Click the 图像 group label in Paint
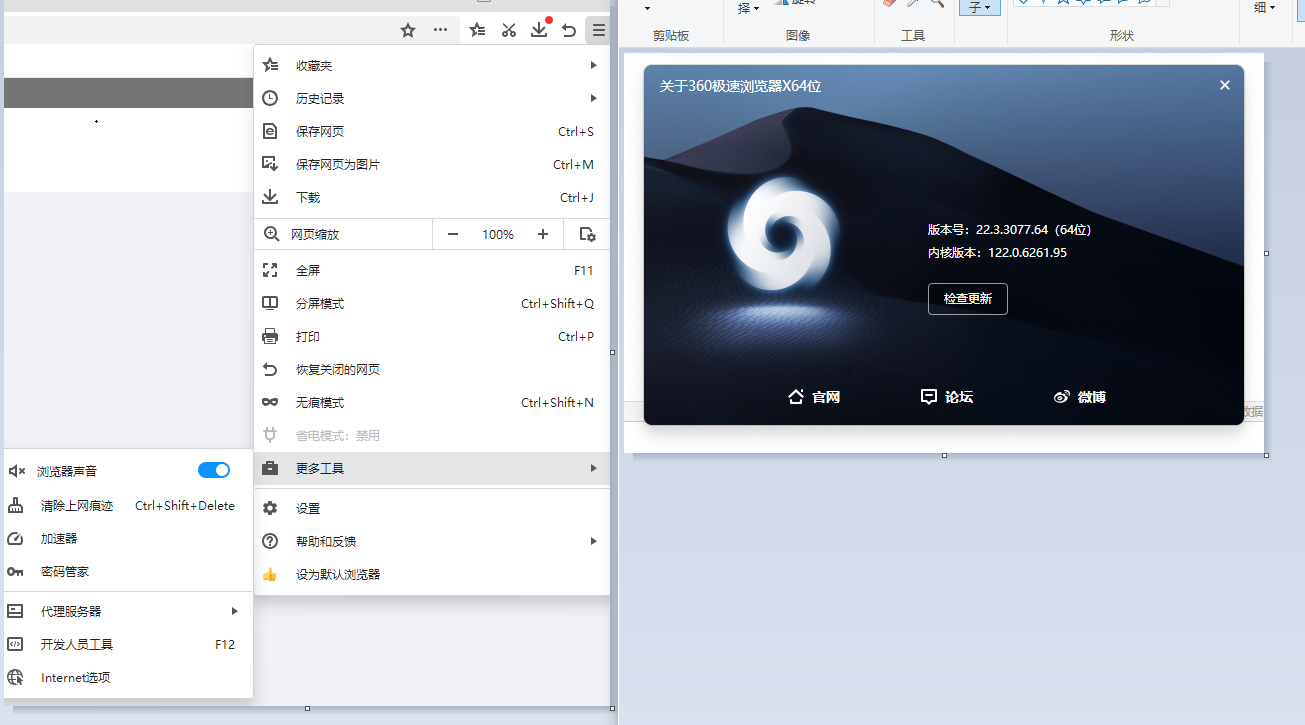1305x725 pixels. pyautogui.click(x=798, y=36)
